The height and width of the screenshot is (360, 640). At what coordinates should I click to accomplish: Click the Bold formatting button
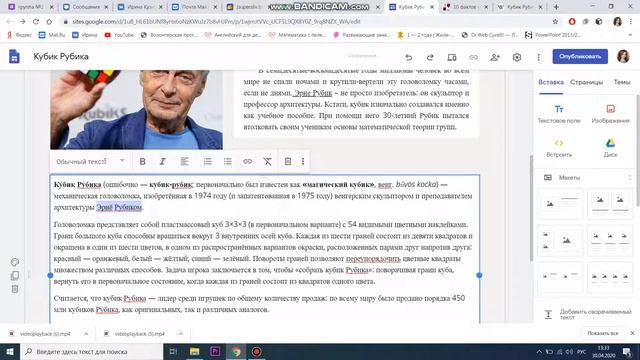click(142, 162)
